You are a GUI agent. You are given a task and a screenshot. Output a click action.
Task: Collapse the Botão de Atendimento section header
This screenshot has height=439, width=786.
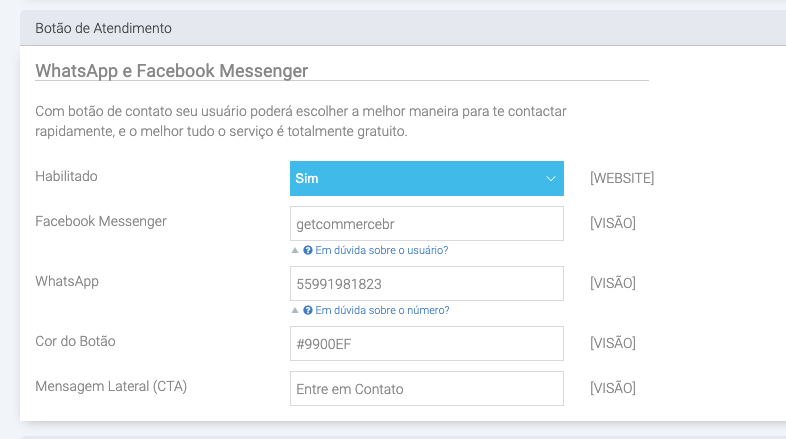[x=104, y=28]
